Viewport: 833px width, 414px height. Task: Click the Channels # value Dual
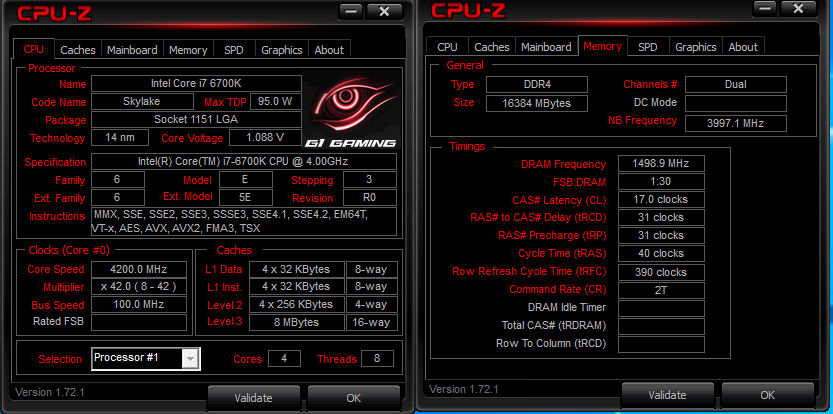pos(736,84)
